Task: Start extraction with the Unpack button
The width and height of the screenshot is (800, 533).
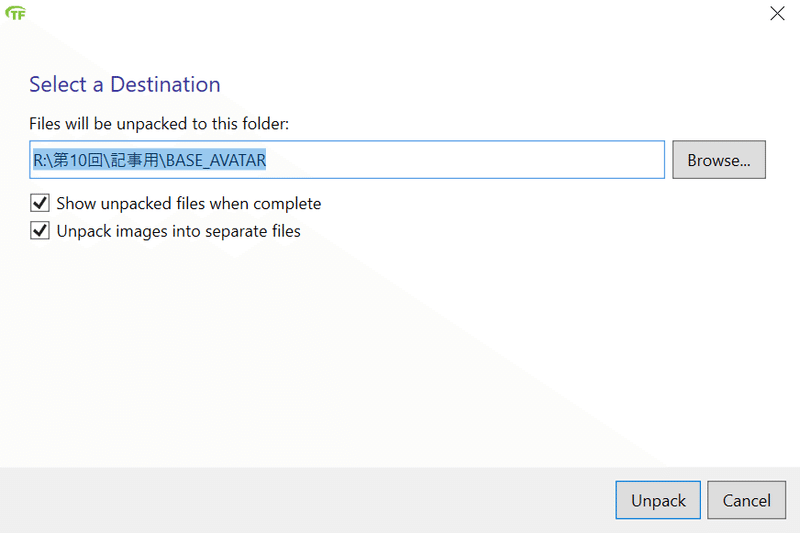Action: tap(658, 500)
